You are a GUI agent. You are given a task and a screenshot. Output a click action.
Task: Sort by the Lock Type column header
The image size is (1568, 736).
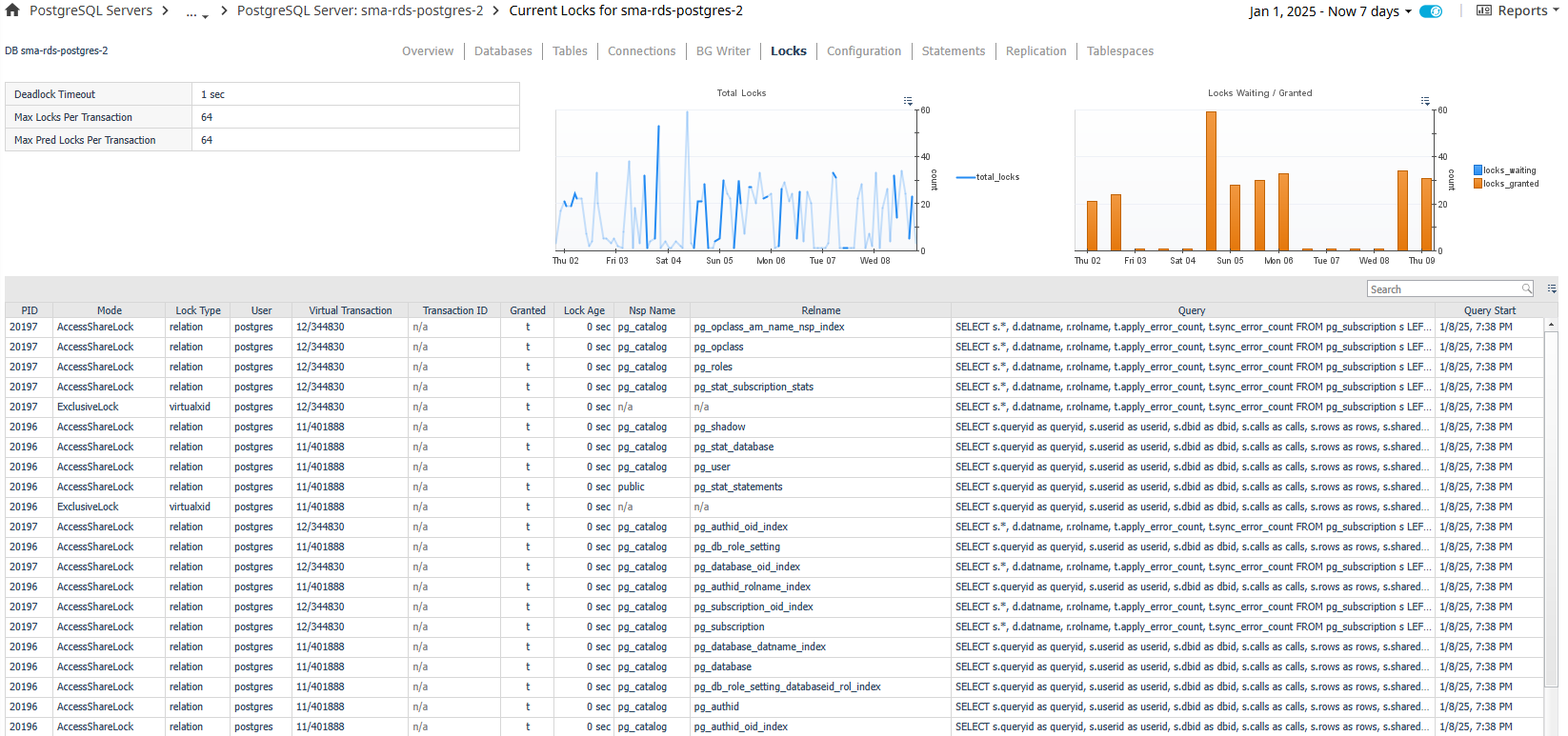pos(198,310)
